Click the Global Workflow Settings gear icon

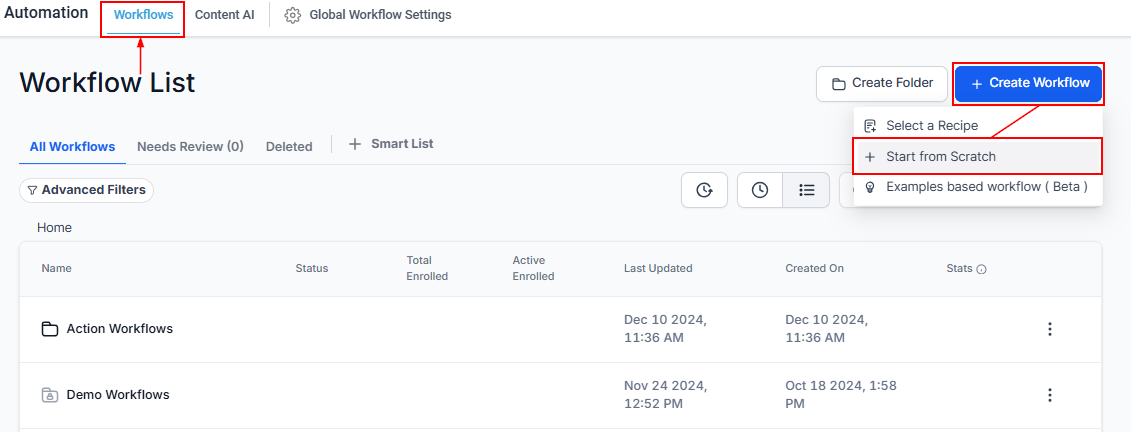tap(293, 16)
